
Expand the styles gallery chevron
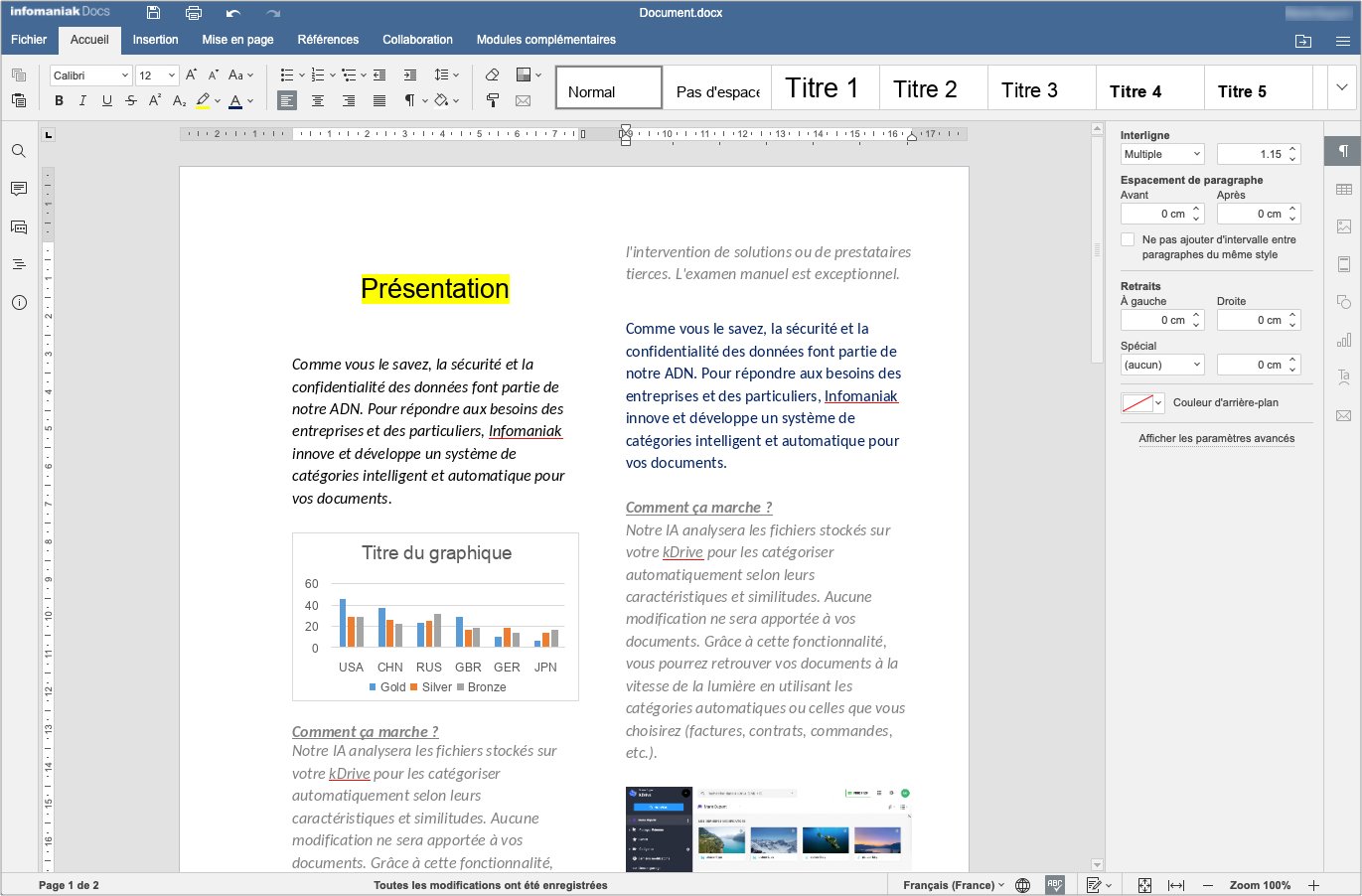coord(1342,87)
